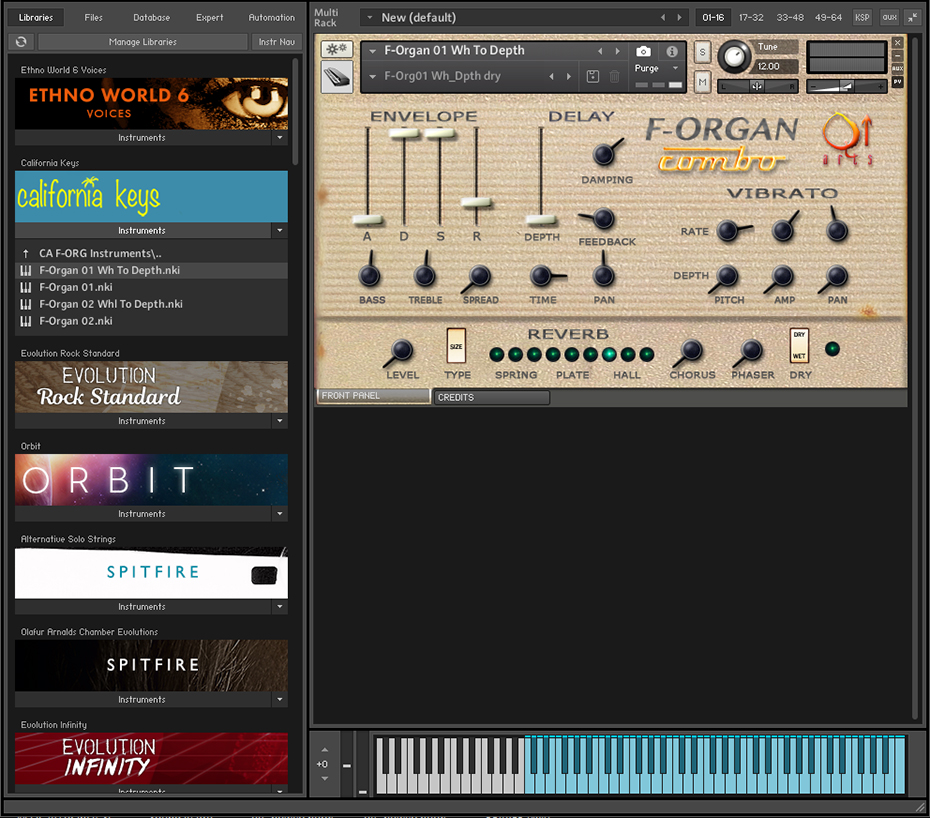Click the Treble knob
This screenshot has width=930, height=818.
424,276
